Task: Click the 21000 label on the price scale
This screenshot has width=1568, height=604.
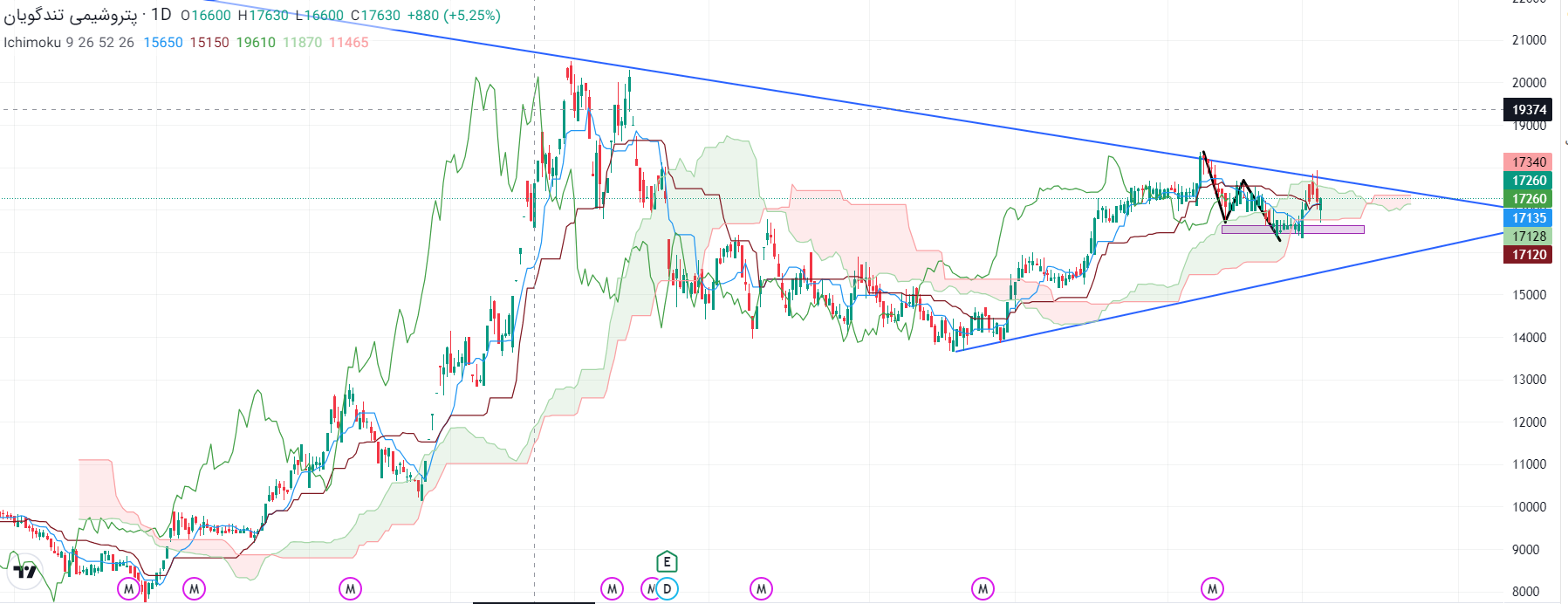Action: (x=1529, y=40)
